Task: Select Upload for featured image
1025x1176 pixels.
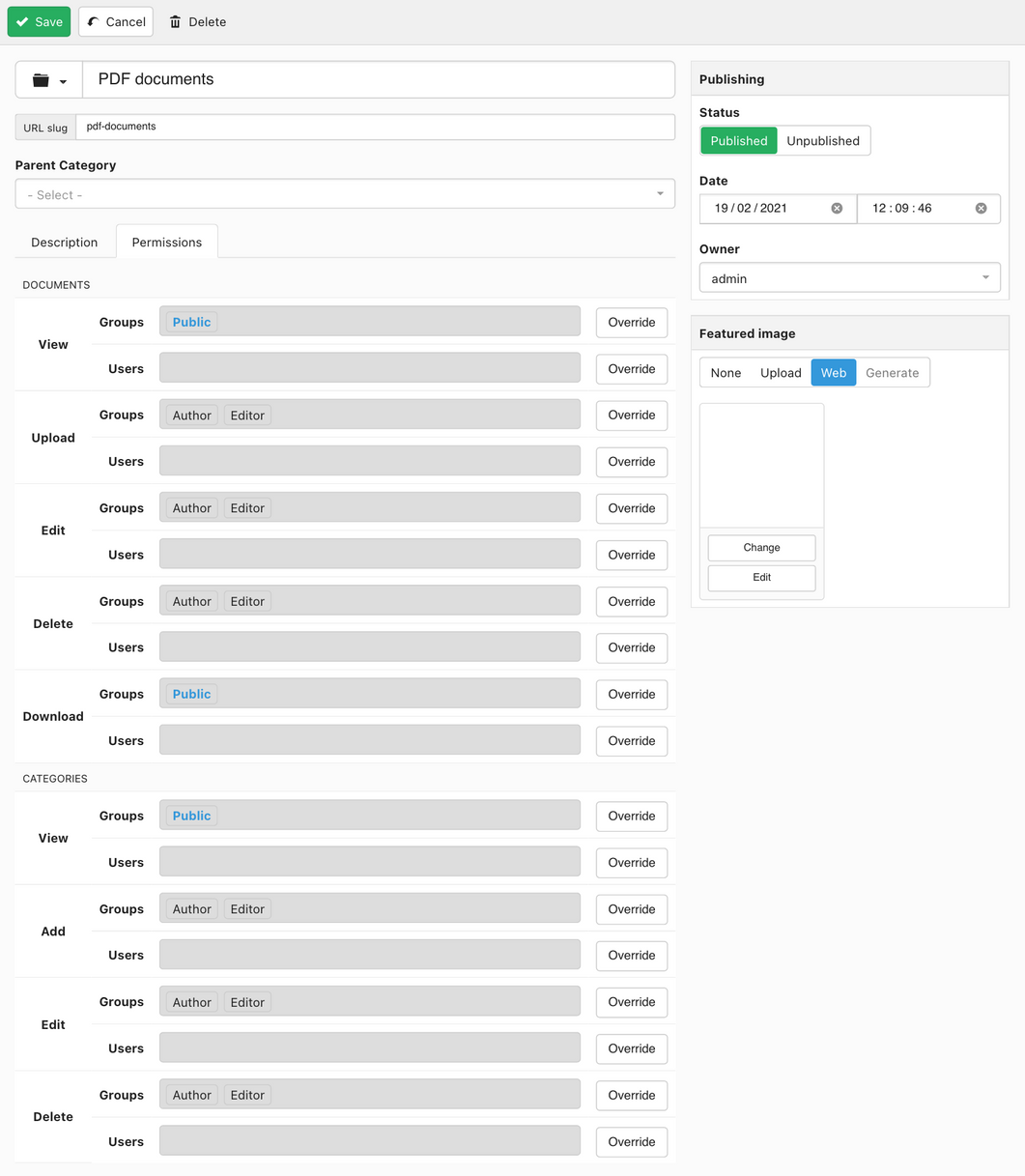Action: (x=781, y=373)
